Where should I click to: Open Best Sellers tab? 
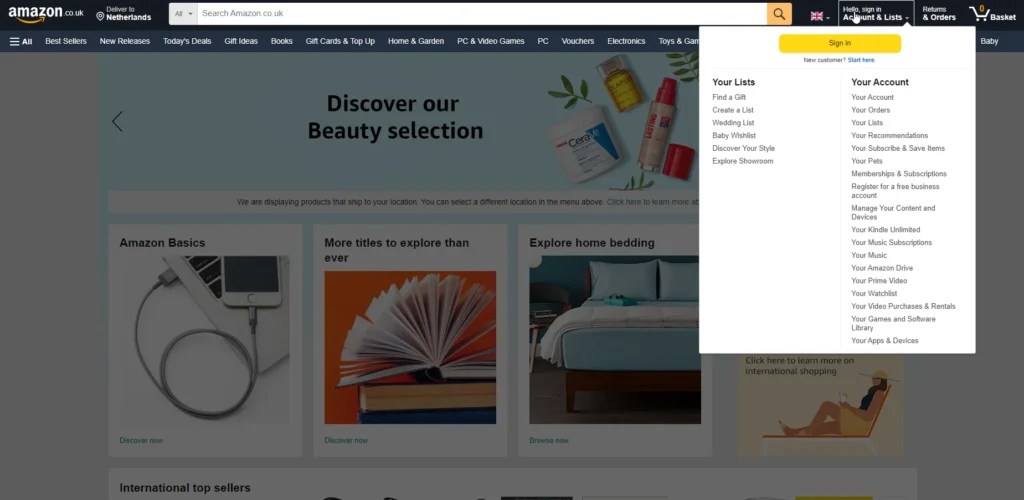[x=66, y=41]
